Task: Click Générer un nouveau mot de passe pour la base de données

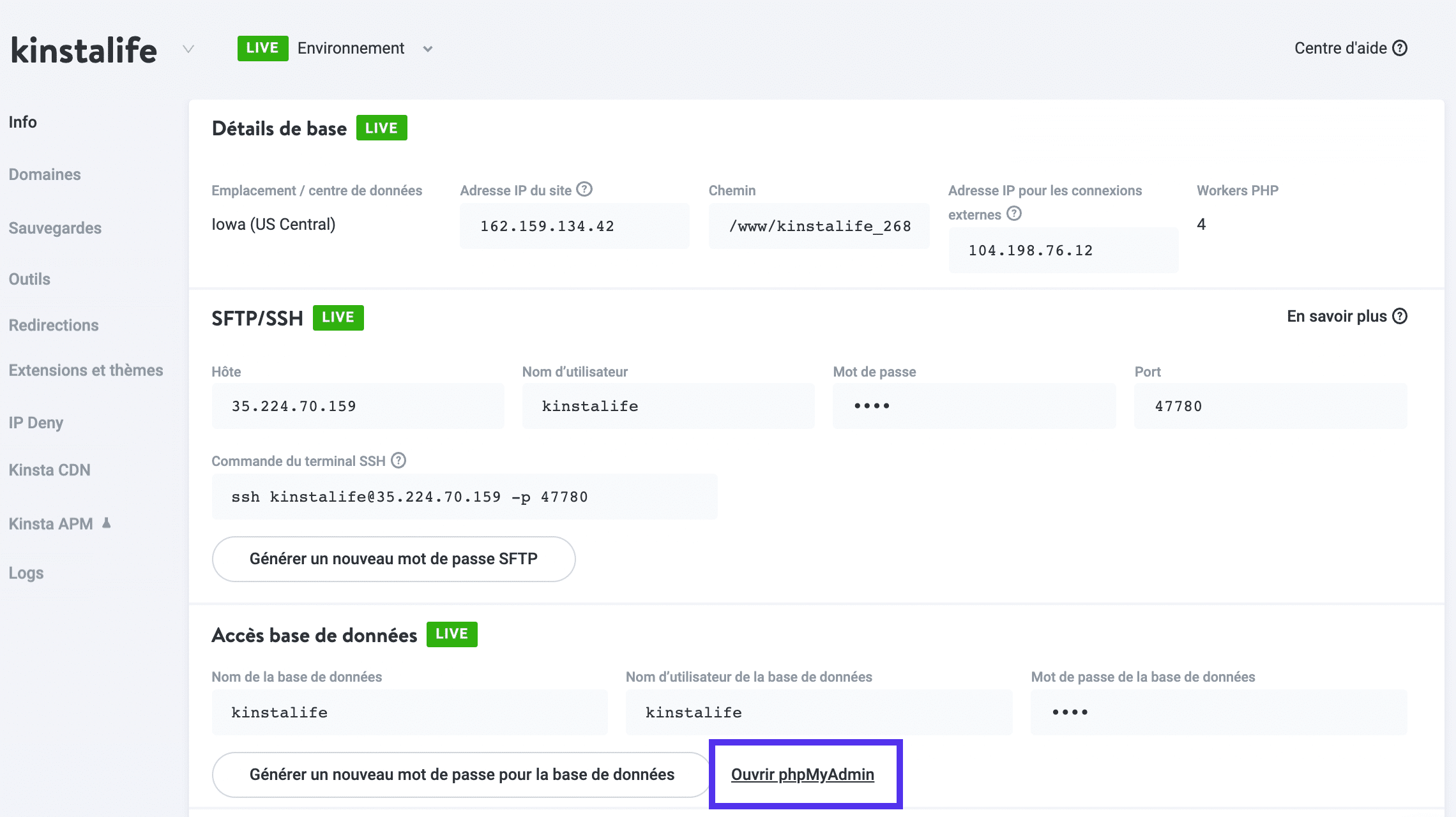Action: [462, 775]
